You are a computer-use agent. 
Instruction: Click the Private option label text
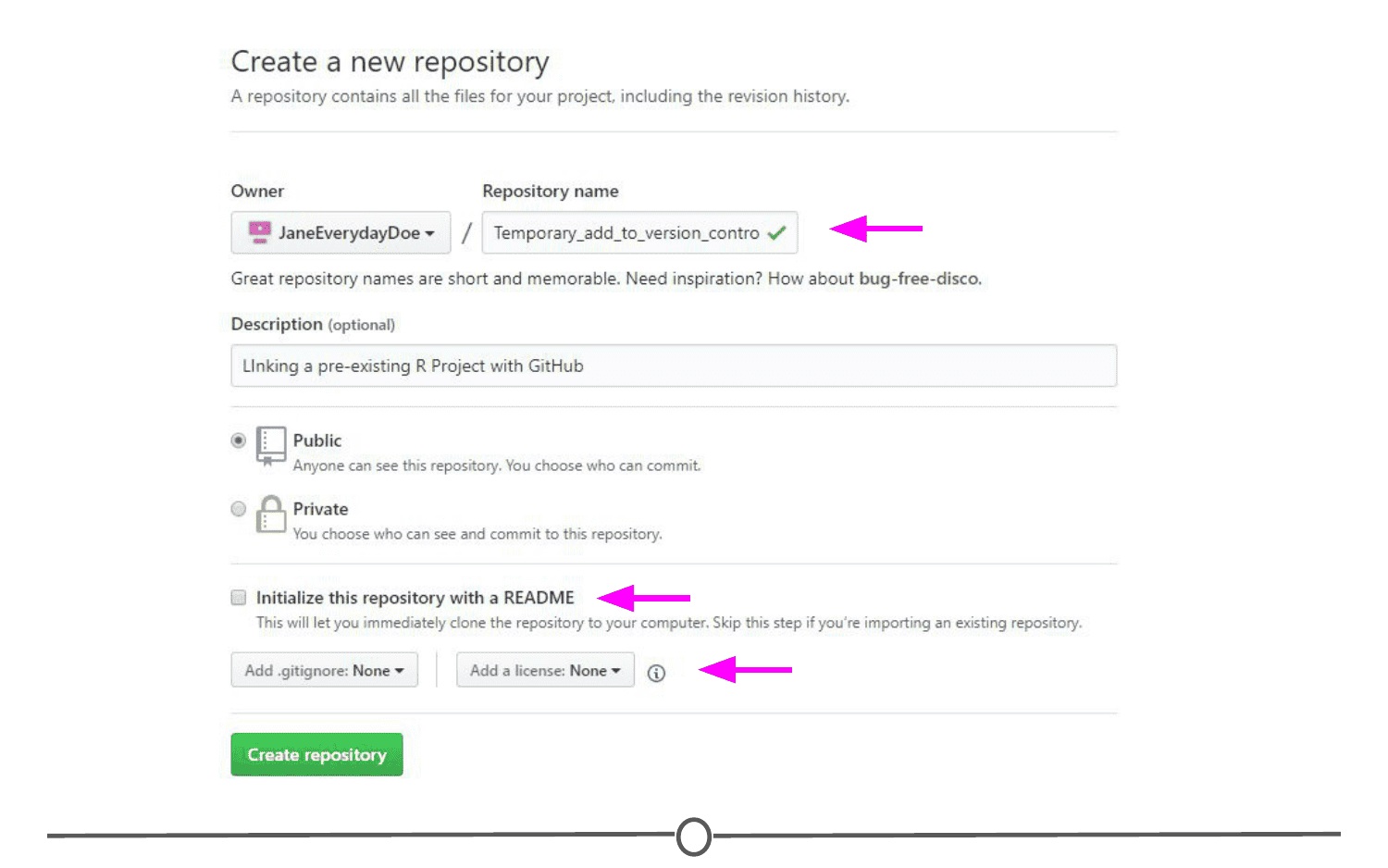[320, 509]
